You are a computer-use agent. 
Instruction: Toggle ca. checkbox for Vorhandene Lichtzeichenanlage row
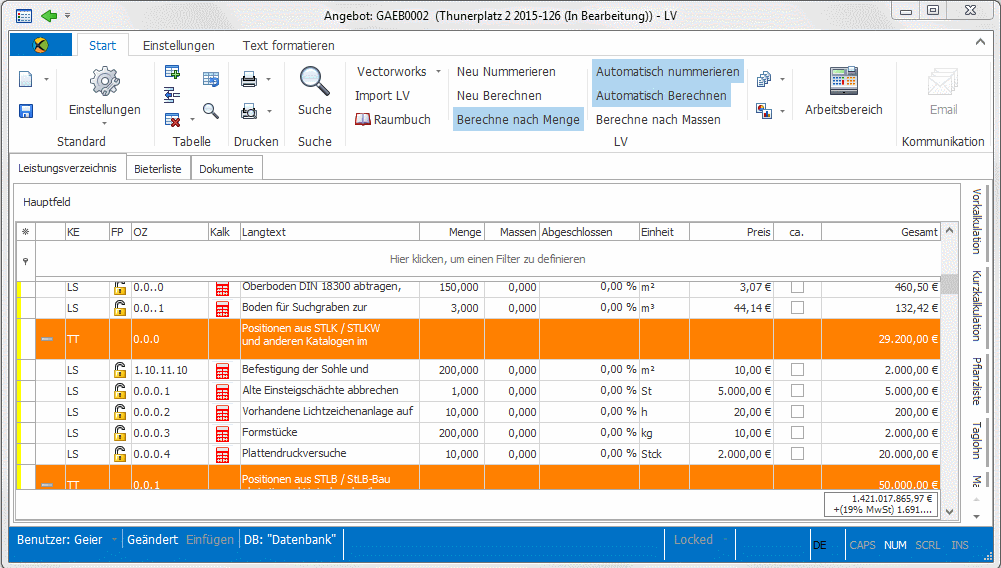coord(797,412)
